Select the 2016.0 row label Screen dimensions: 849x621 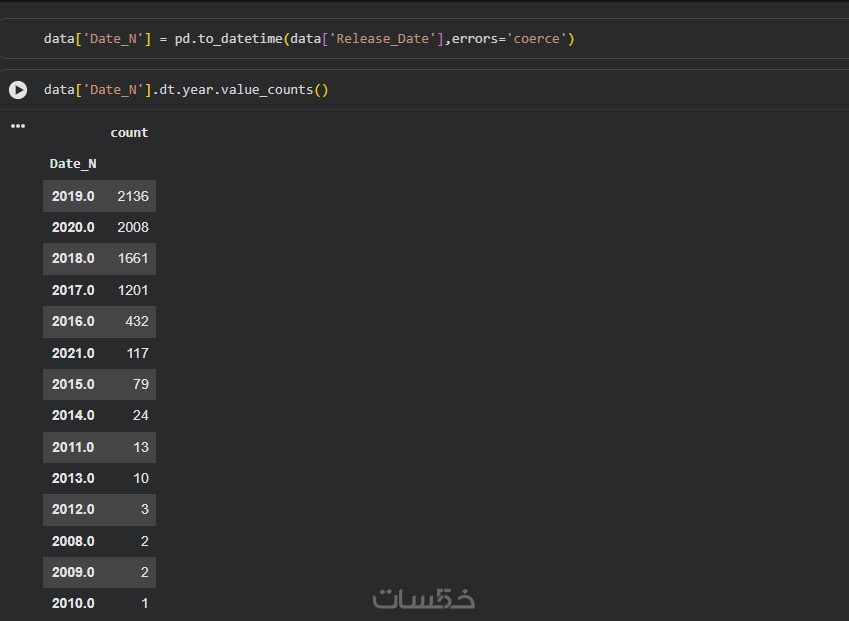tap(73, 321)
